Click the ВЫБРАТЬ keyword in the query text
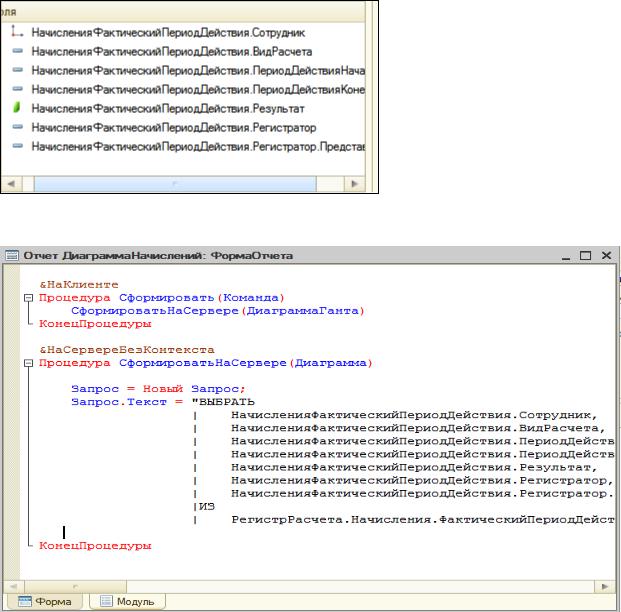 click(227, 402)
